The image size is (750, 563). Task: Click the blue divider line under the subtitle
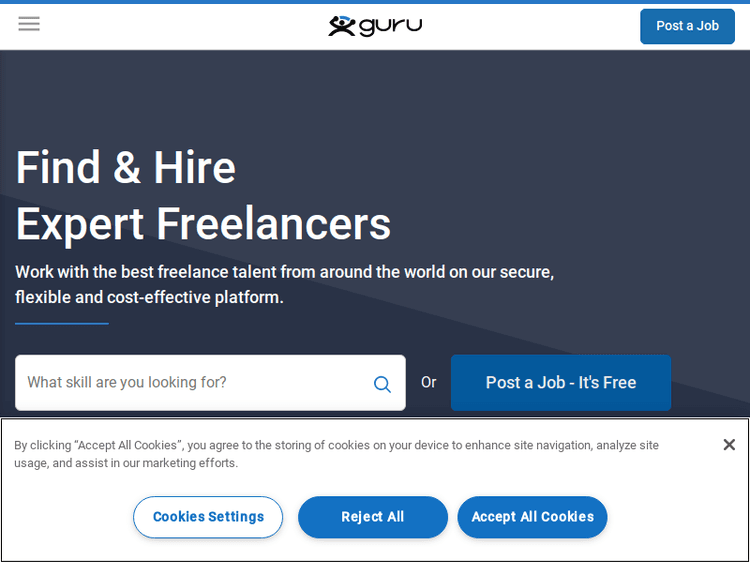pos(62,324)
